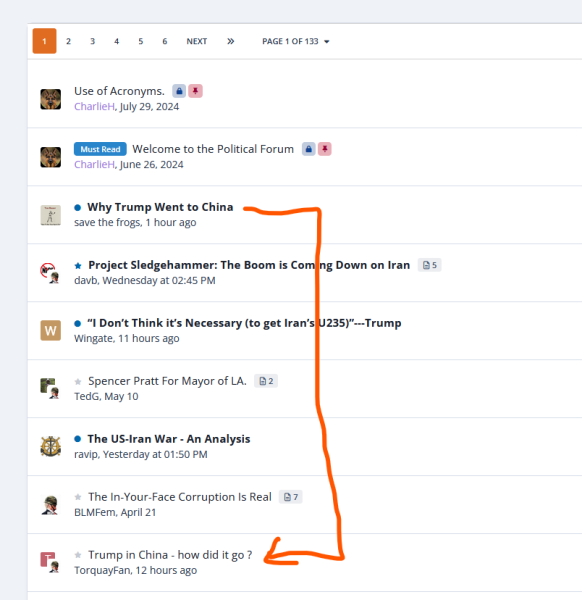Click unread dot on The US-Iran War thread
The height and width of the screenshot is (600, 582).
click(x=78, y=439)
